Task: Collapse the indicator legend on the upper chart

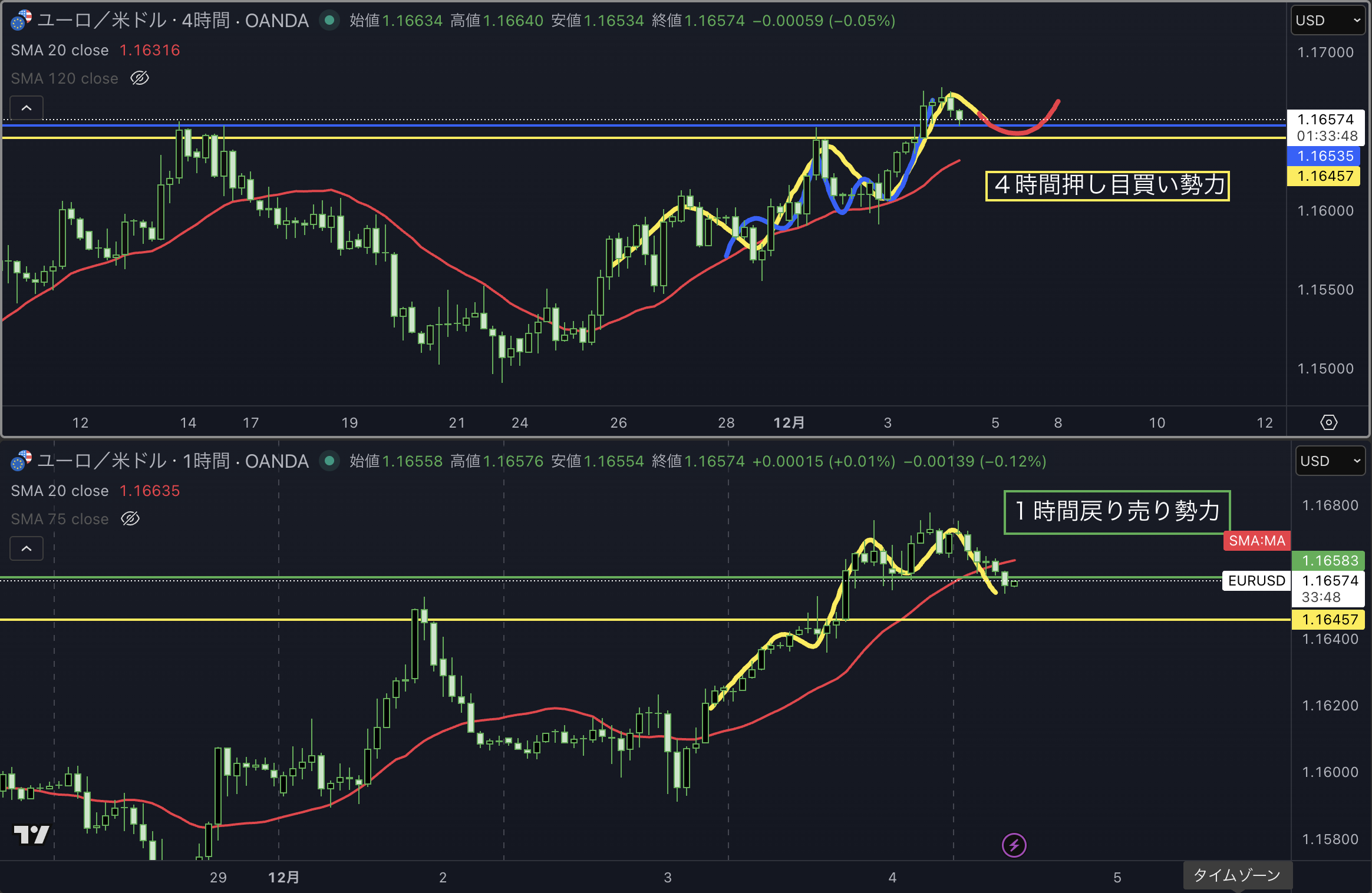Action: pos(27,108)
